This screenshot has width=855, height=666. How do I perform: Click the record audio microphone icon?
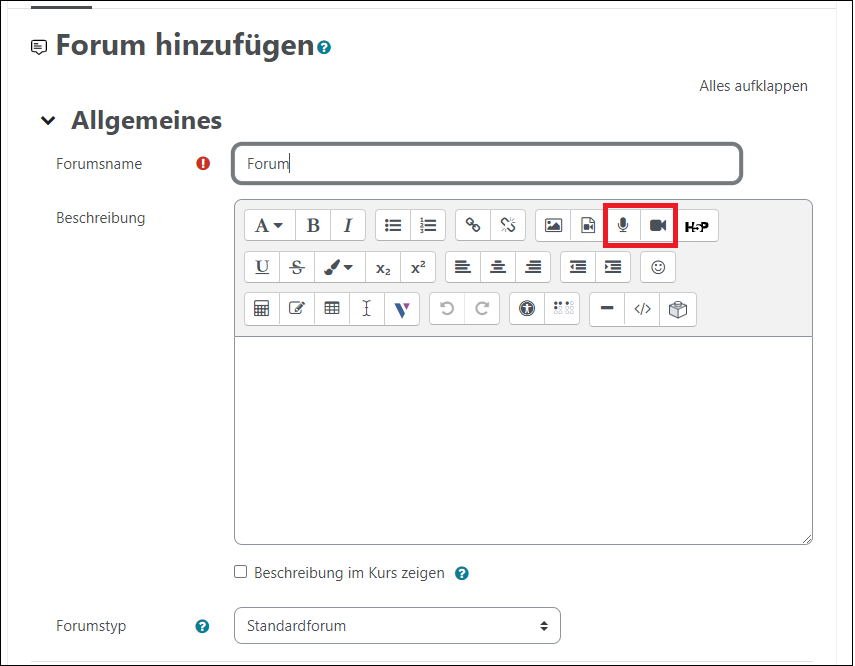coord(623,226)
